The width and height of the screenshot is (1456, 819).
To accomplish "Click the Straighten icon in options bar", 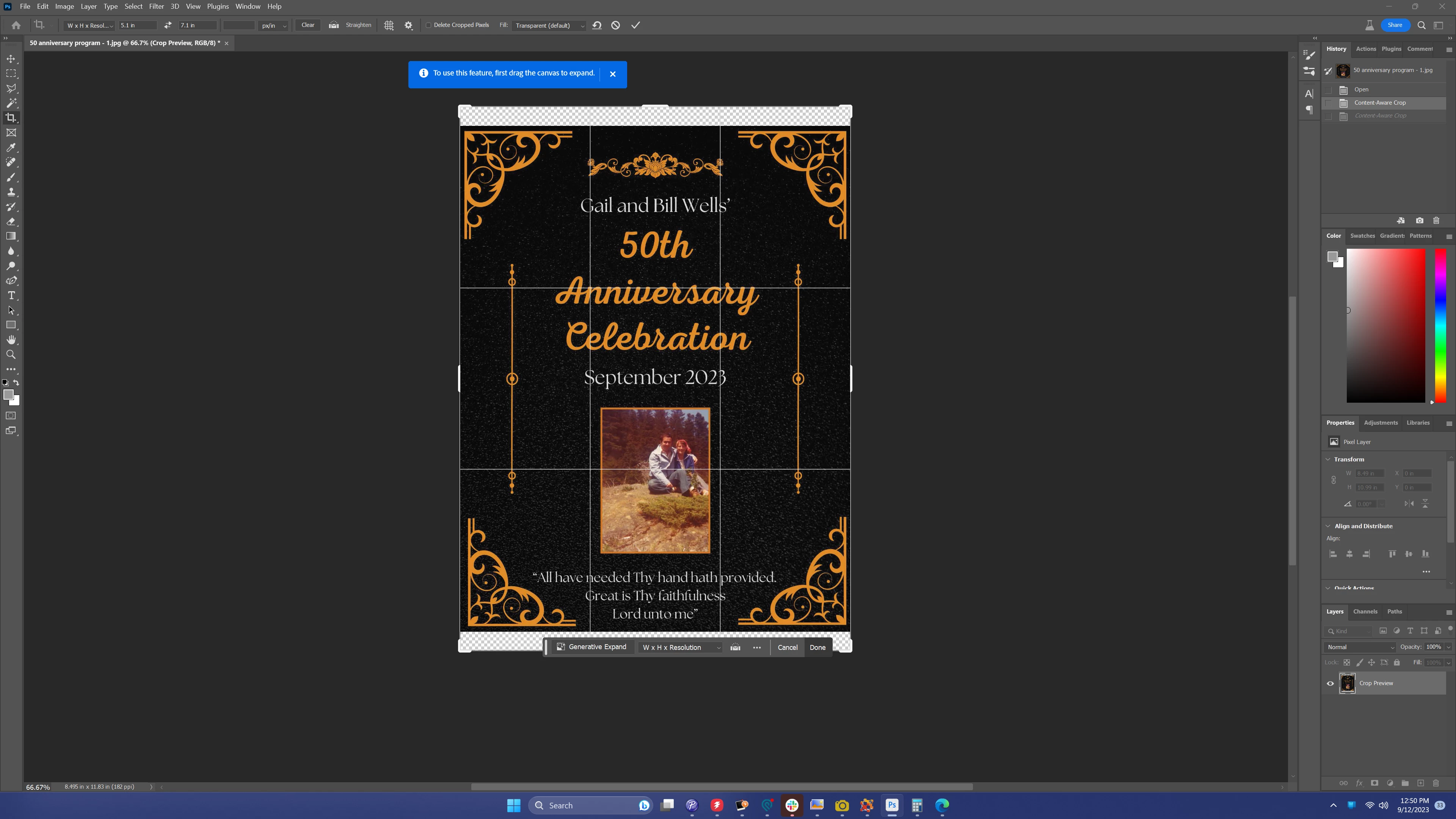I will (334, 25).
